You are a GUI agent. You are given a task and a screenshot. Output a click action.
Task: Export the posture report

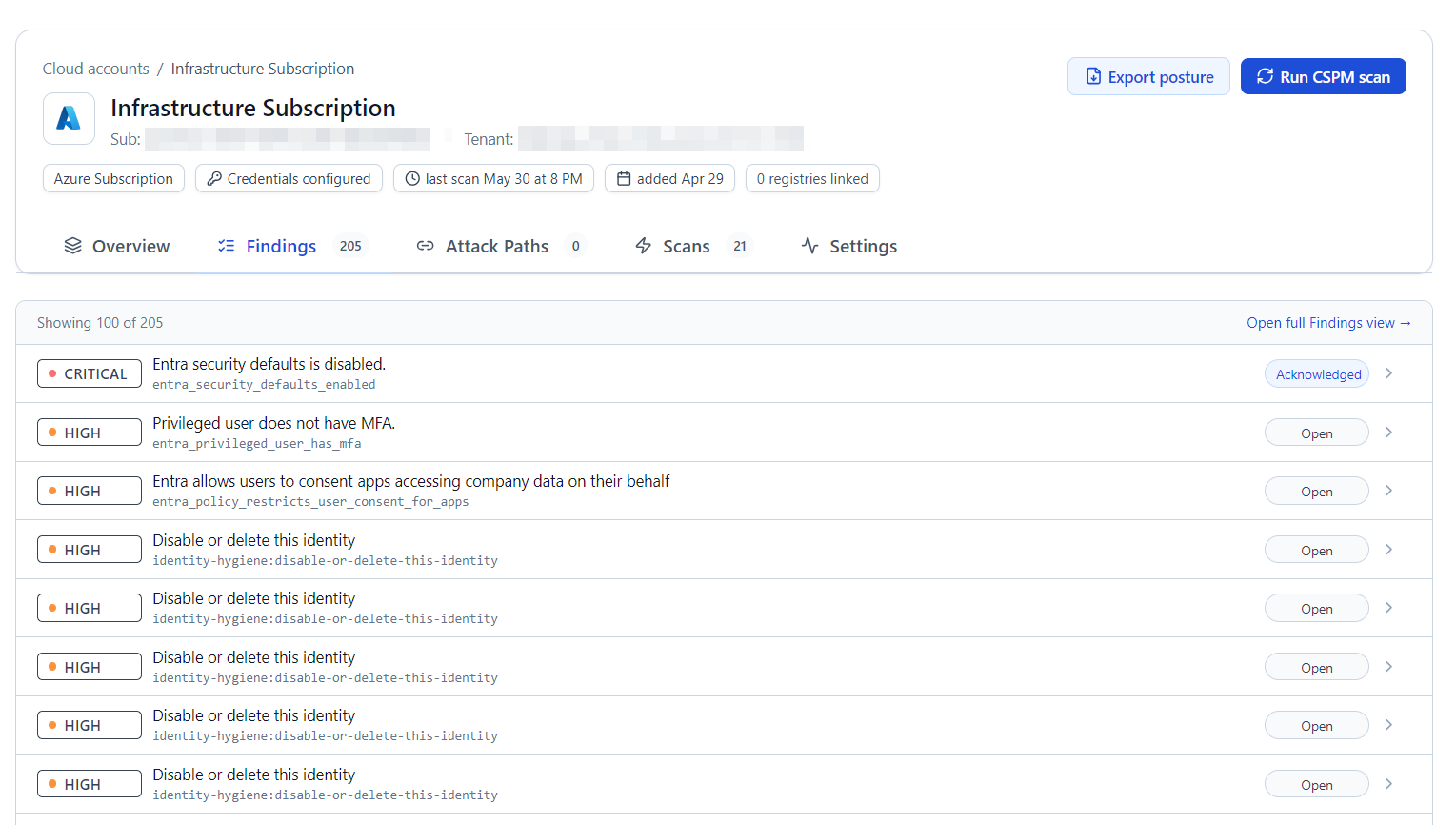[x=1148, y=76]
